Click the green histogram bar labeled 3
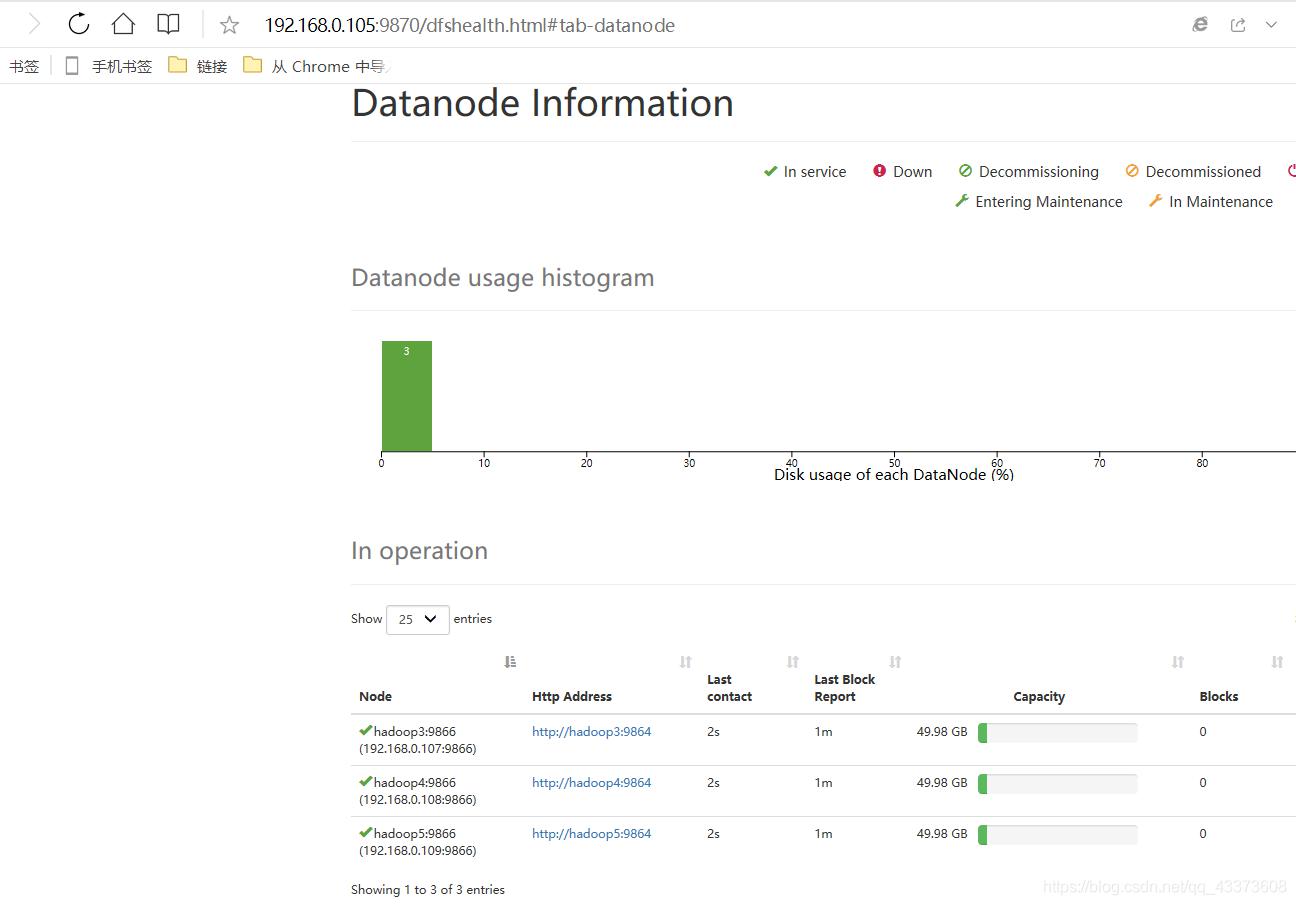The width and height of the screenshot is (1296, 905). [406, 396]
